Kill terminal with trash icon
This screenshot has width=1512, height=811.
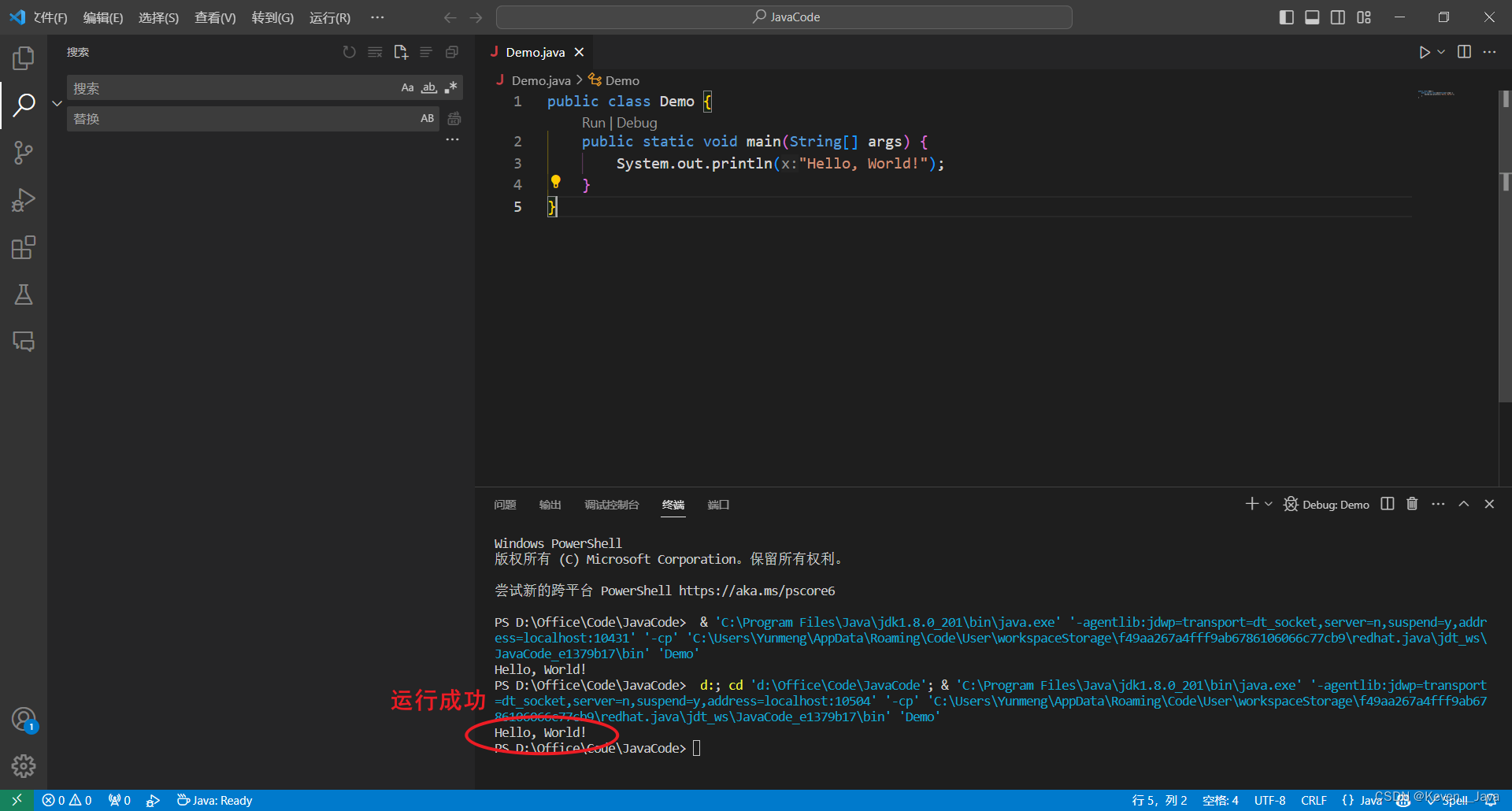click(x=1412, y=504)
